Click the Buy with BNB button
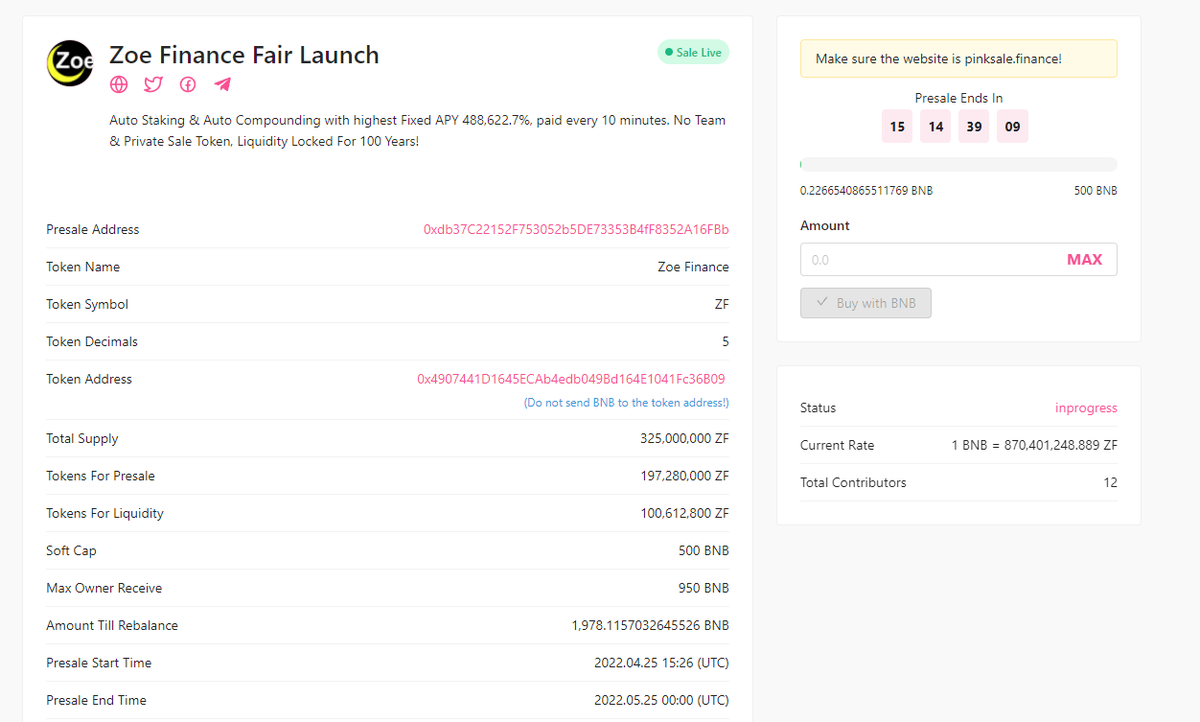 (x=866, y=303)
